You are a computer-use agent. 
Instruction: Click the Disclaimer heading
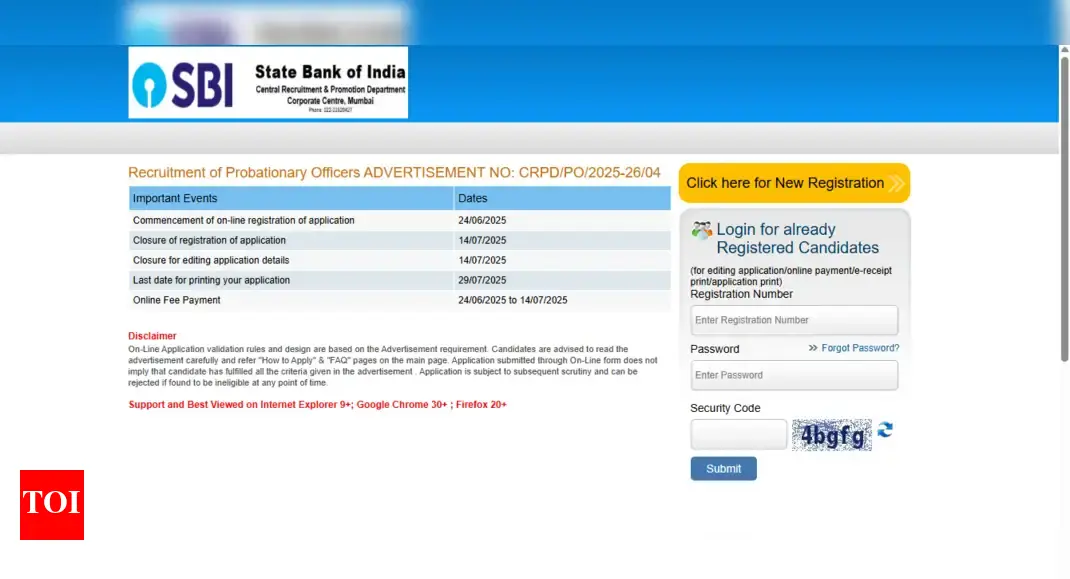click(x=152, y=336)
